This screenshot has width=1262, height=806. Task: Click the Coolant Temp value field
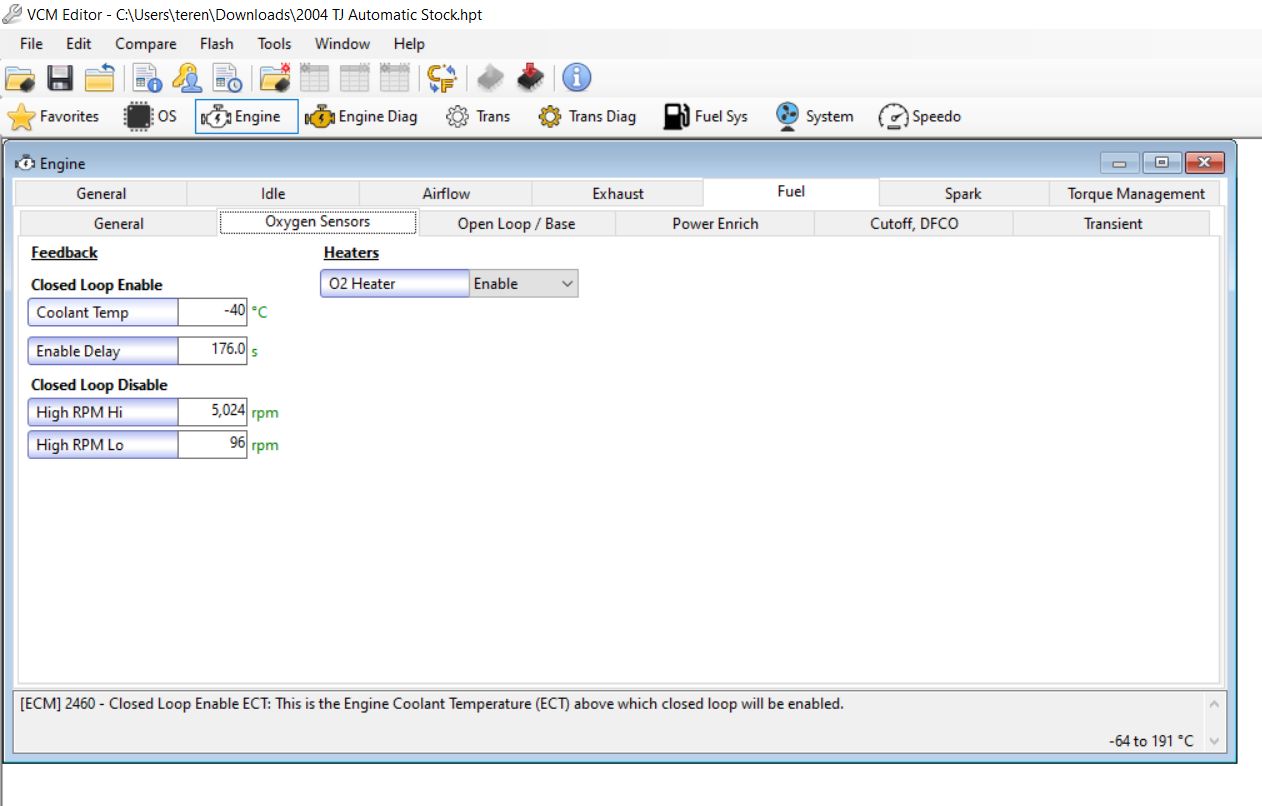[212, 312]
